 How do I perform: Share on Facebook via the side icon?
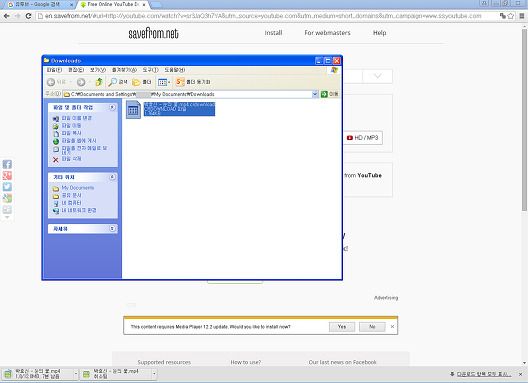tap(7, 164)
